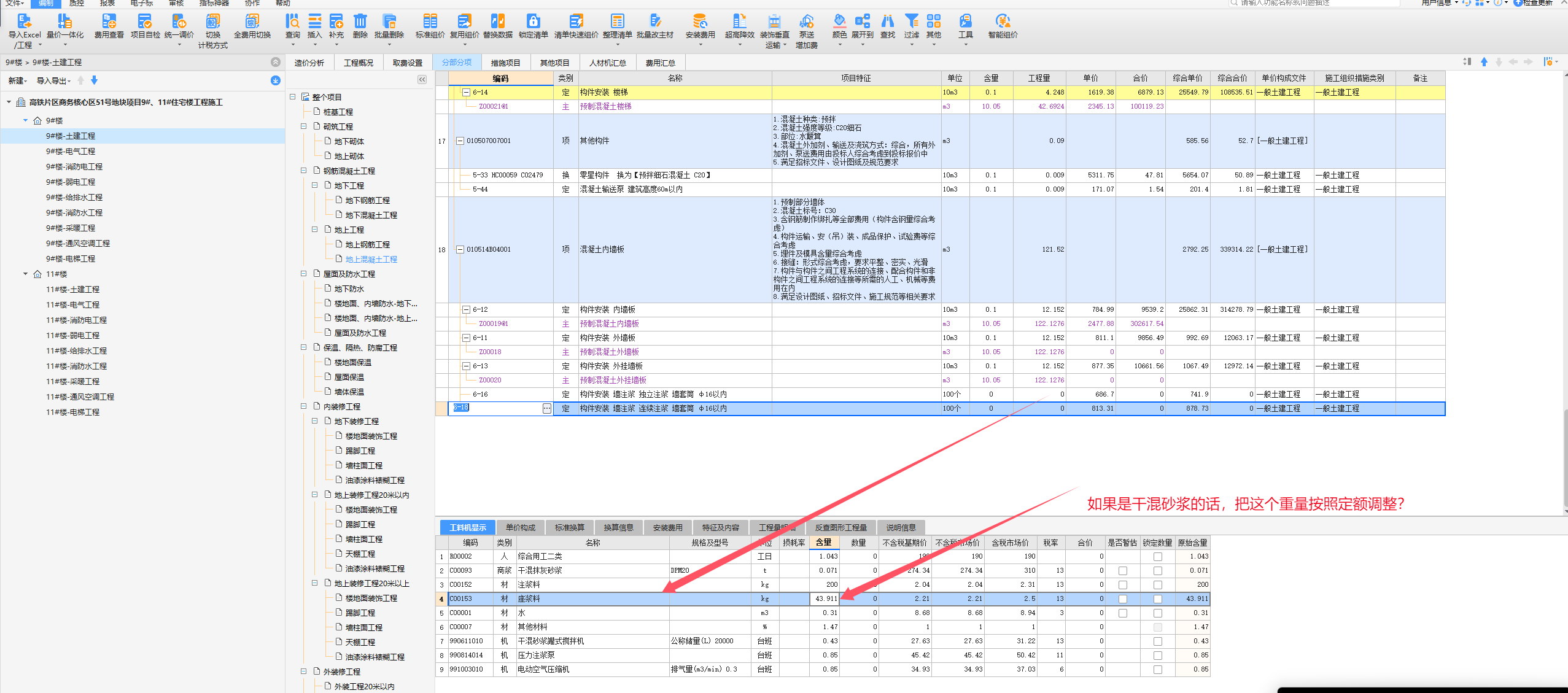The height and width of the screenshot is (693, 1568).
Task: Collapse the 11#楼 project tree node
Action: pyautogui.click(x=26, y=274)
